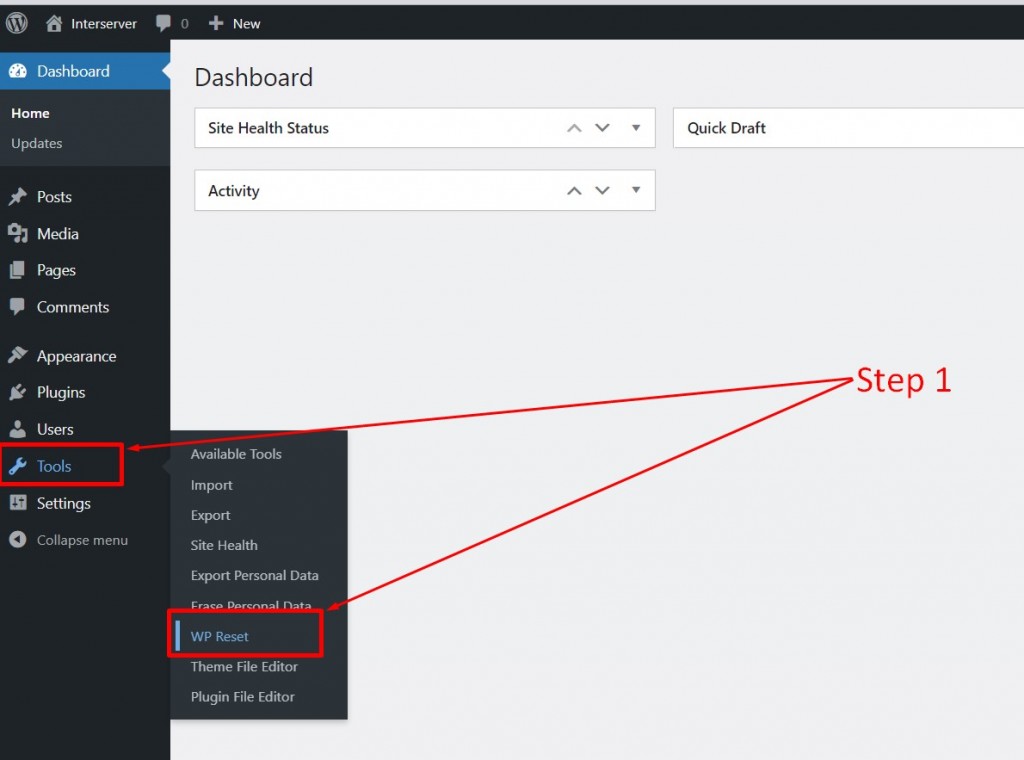Click the WordPress logo icon

coord(17,24)
